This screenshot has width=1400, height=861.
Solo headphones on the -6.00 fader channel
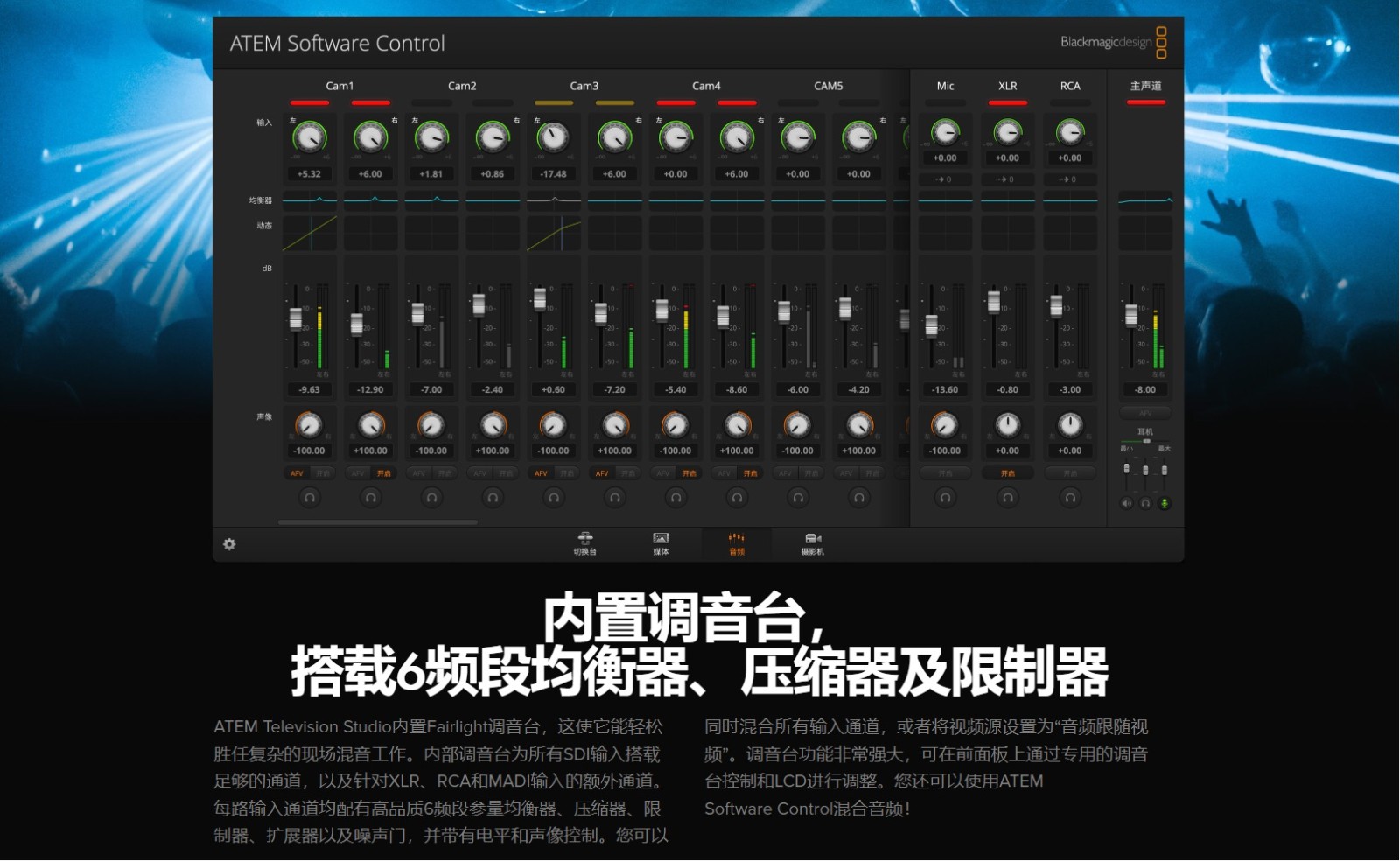click(798, 498)
